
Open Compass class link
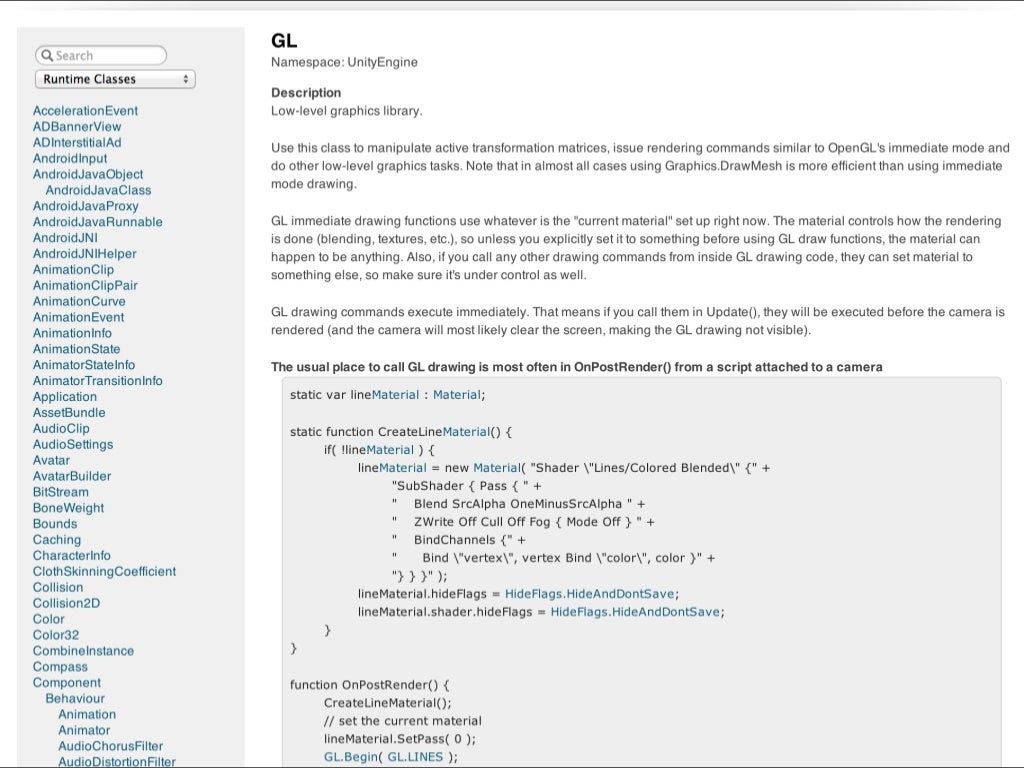tap(60, 667)
